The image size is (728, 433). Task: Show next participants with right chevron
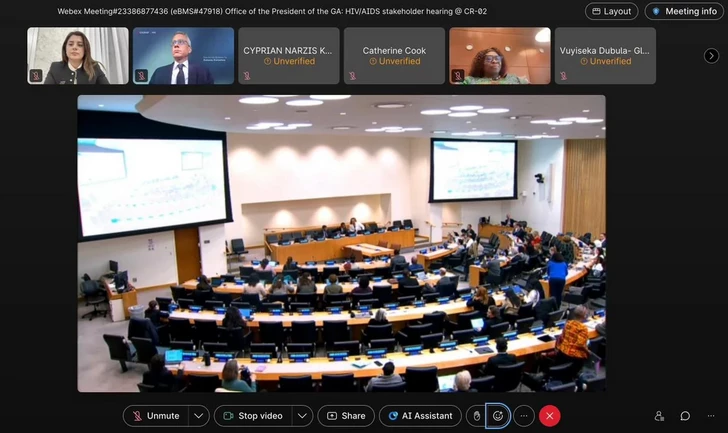[711, 56]
